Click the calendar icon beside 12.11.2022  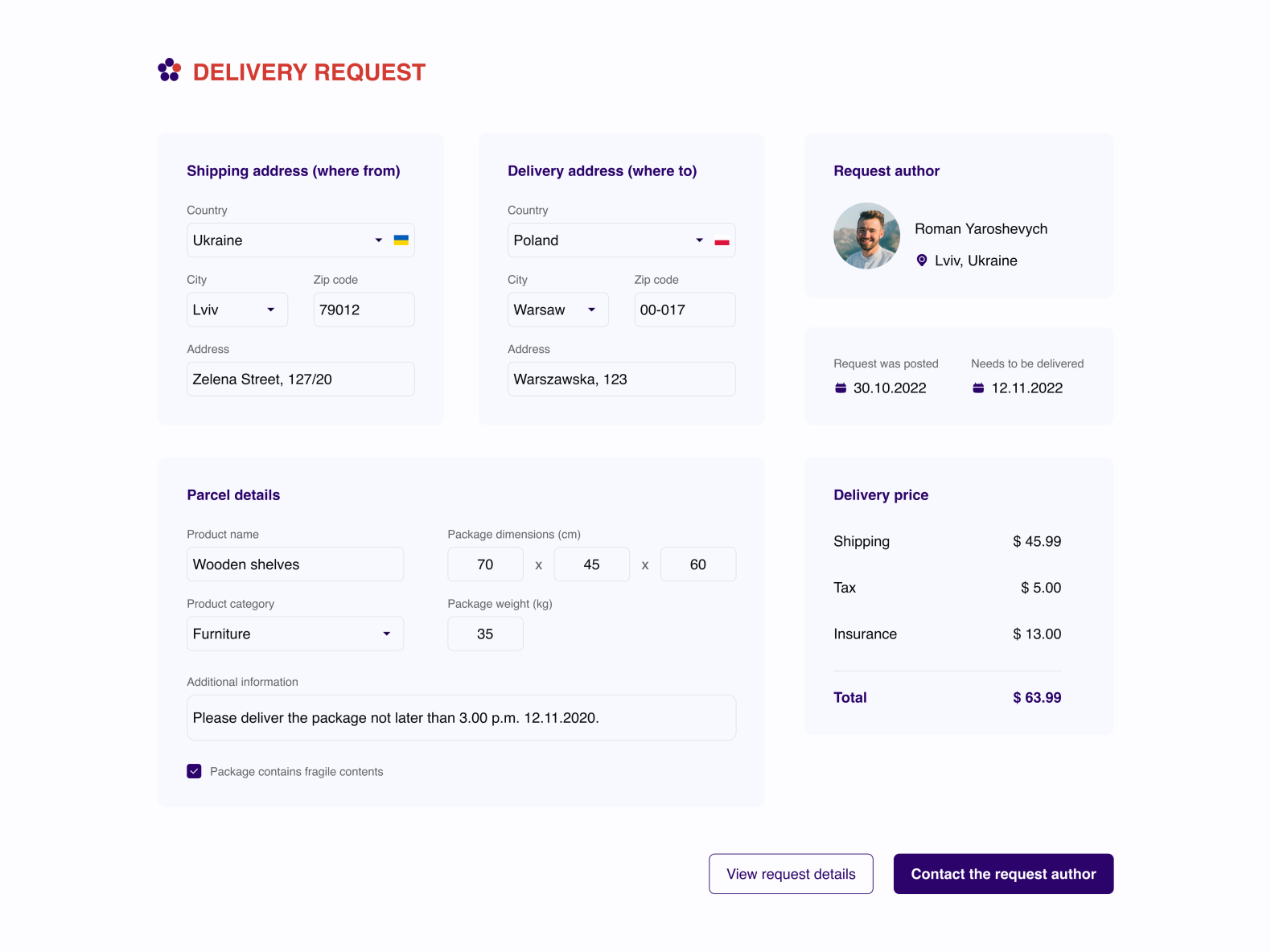978,388
